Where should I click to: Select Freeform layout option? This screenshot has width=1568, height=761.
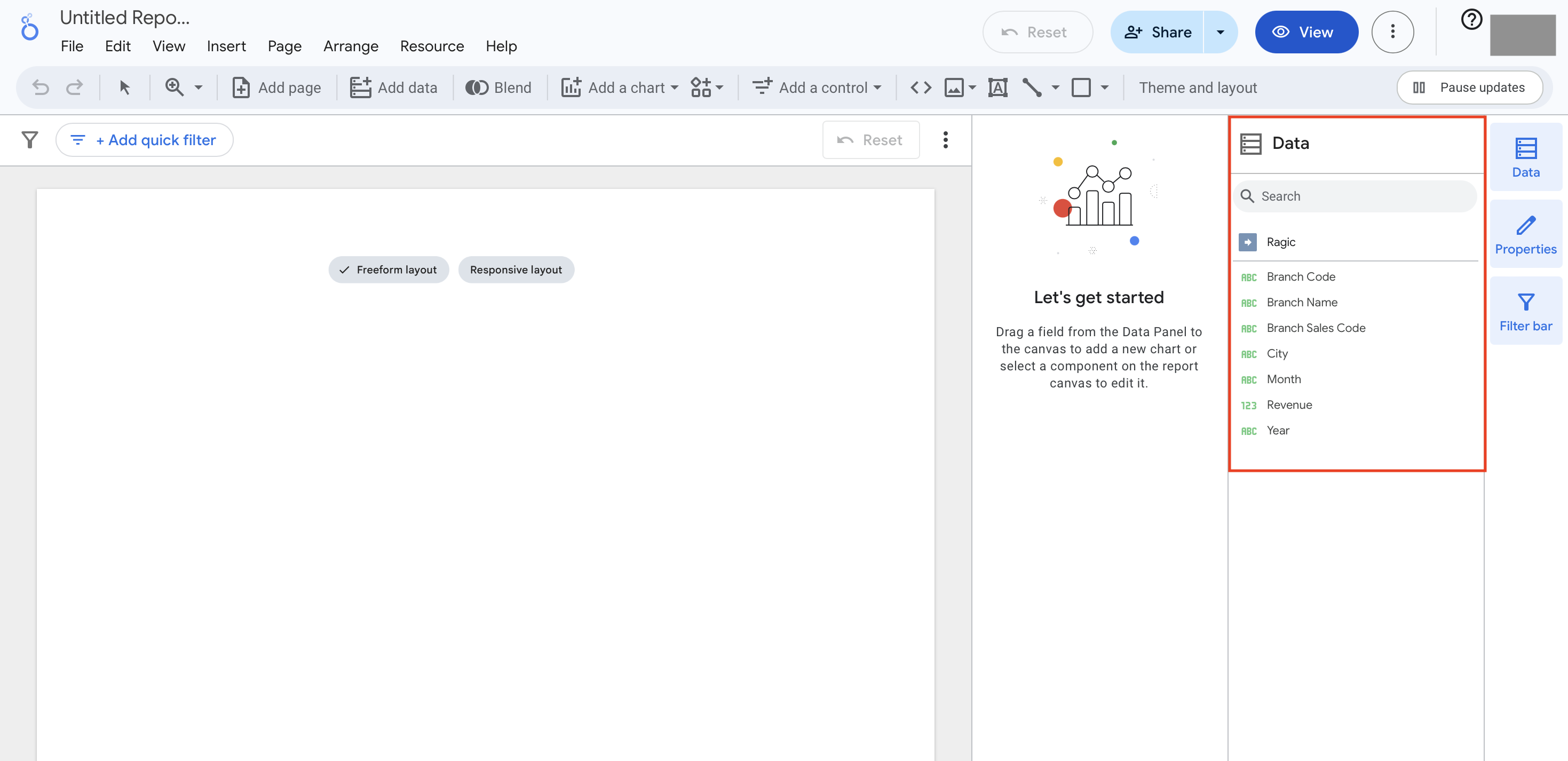[x=389, y=269]
